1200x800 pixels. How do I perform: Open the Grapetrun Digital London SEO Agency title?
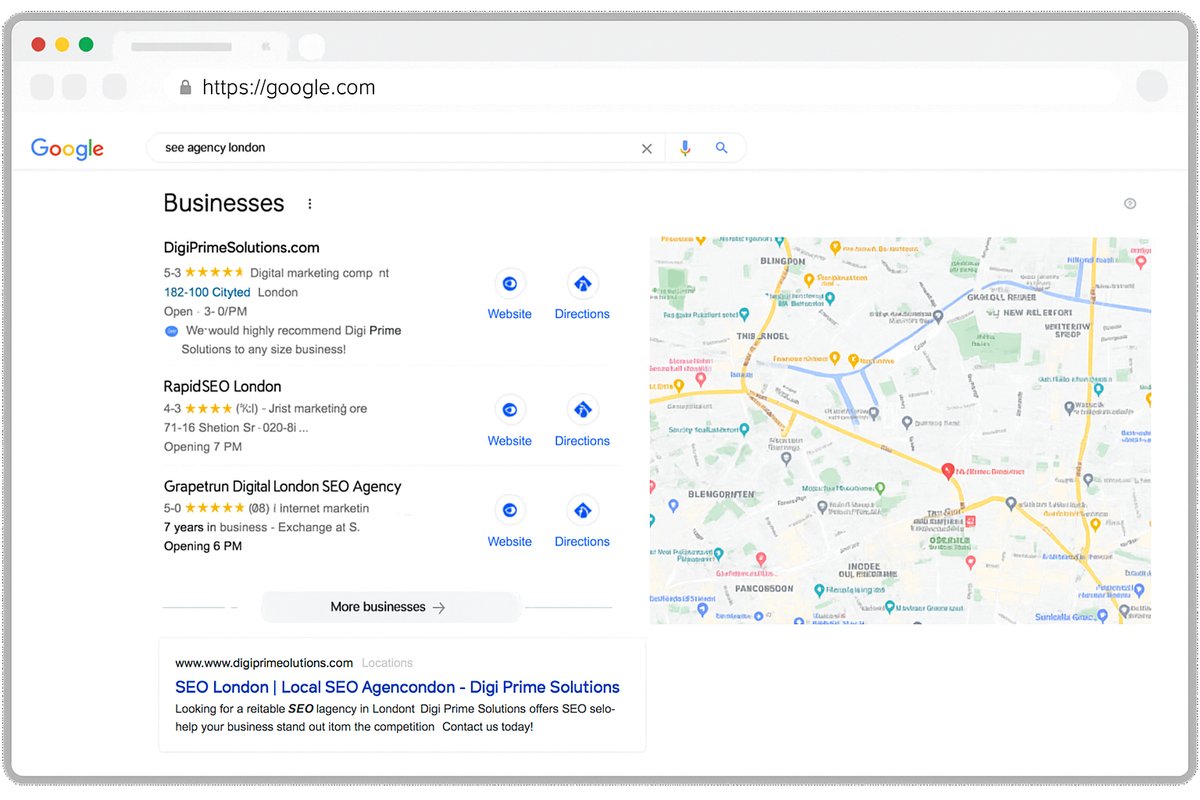click(x=283, y=487)
